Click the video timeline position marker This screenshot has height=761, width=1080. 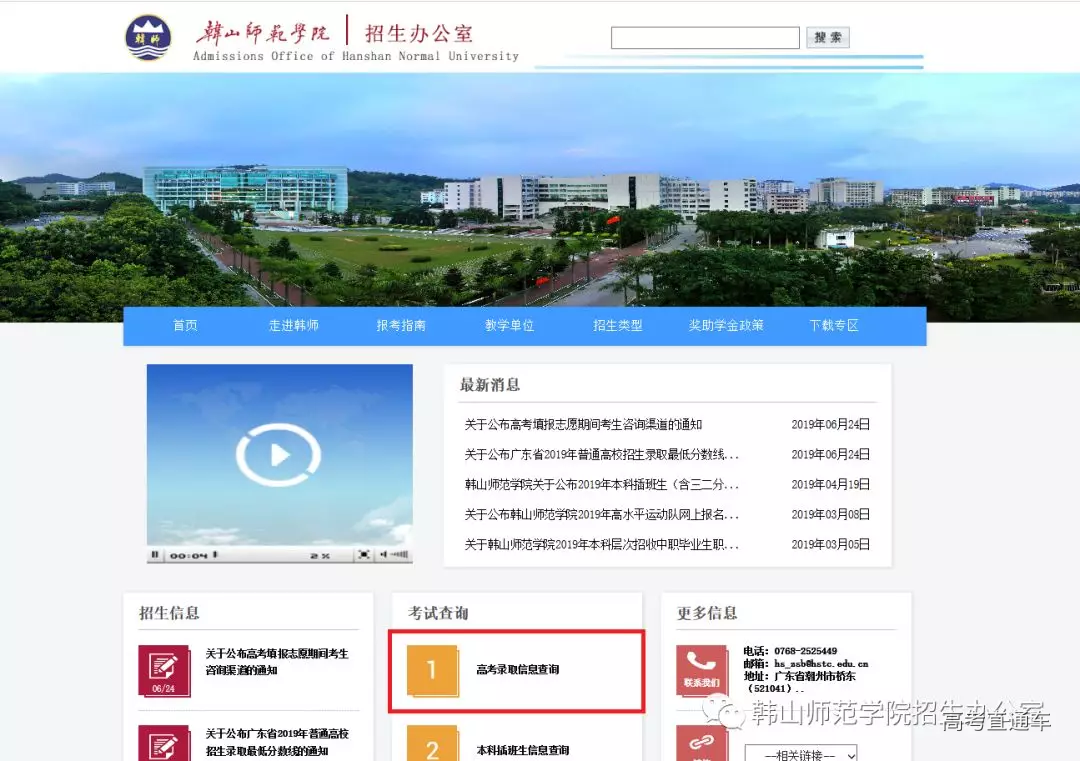215,555
